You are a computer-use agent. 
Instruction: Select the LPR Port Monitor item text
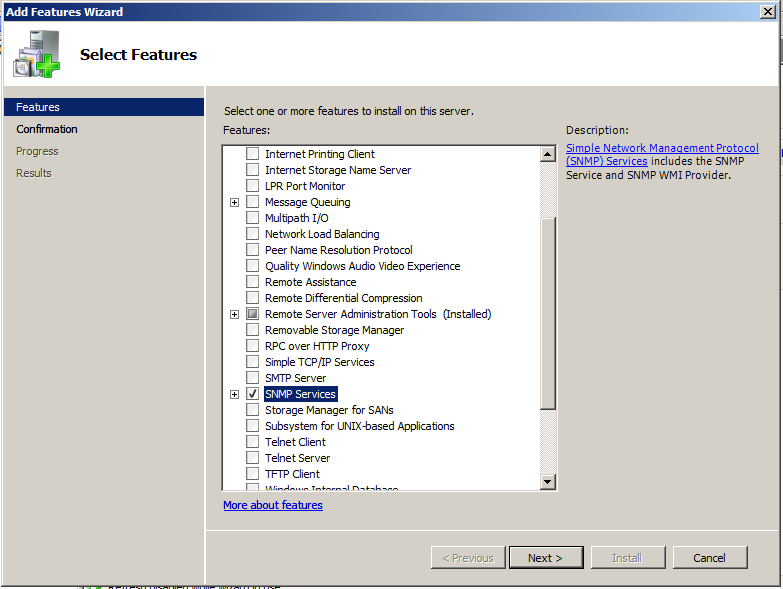pos(305,186)
